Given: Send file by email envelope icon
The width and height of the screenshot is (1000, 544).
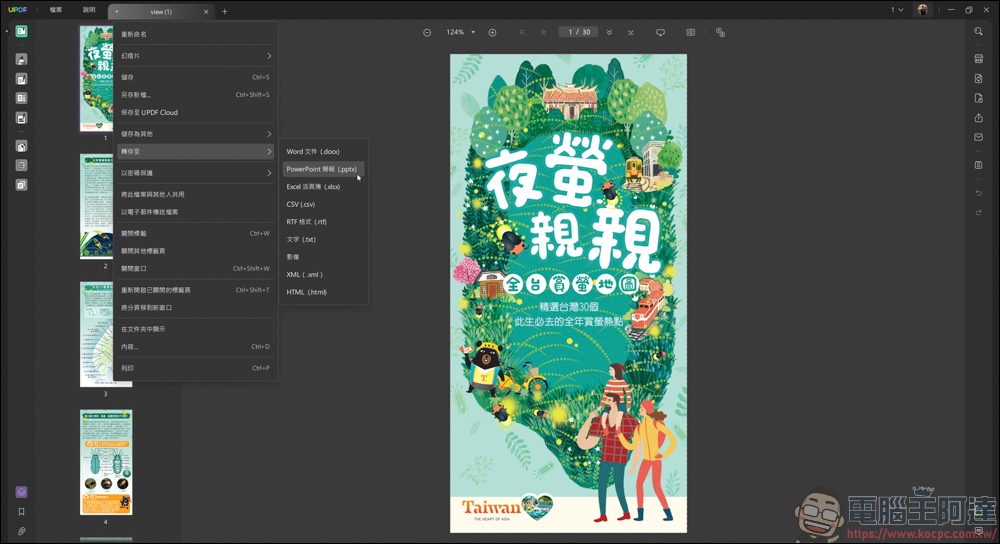Looking at the screenshot, I should 978,137.
